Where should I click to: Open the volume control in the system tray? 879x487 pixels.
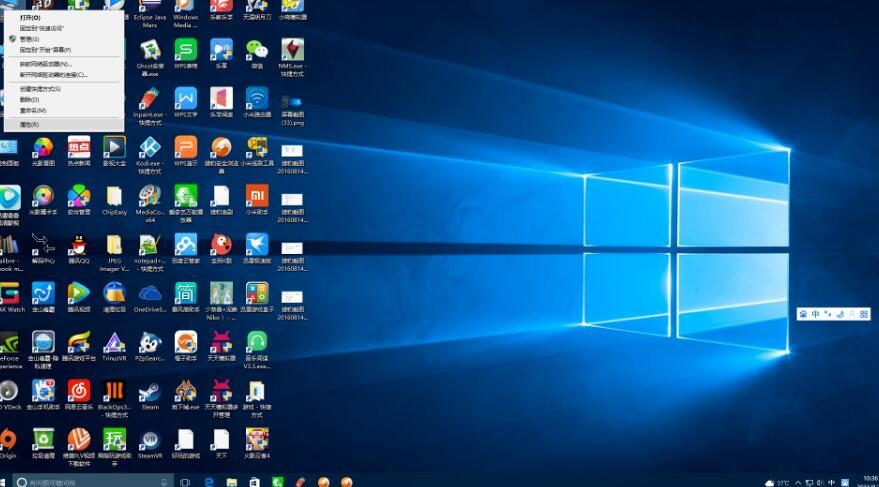click(820, 483)
